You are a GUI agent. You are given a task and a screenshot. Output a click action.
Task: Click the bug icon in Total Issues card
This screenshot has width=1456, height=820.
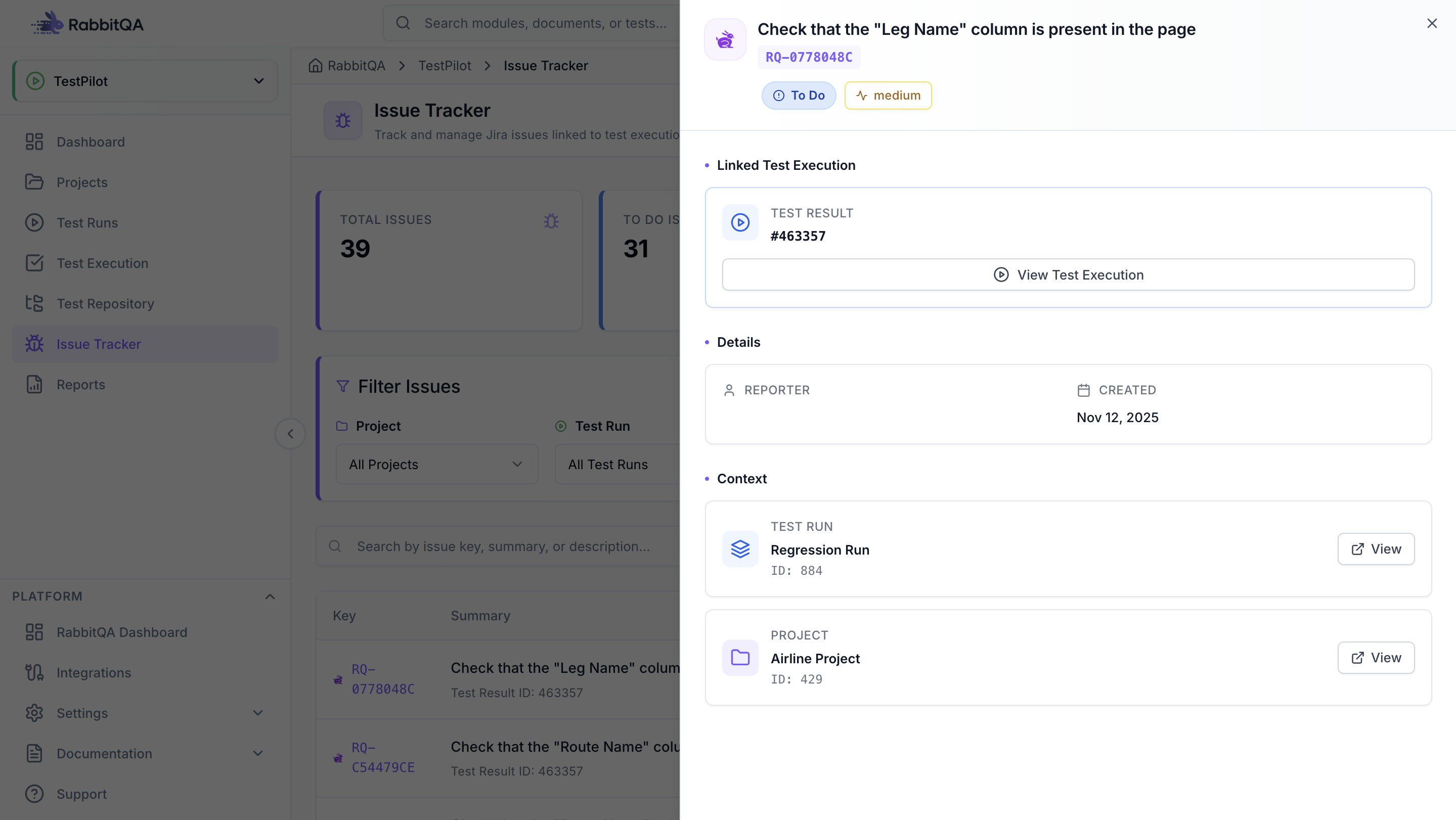[551, 221]
